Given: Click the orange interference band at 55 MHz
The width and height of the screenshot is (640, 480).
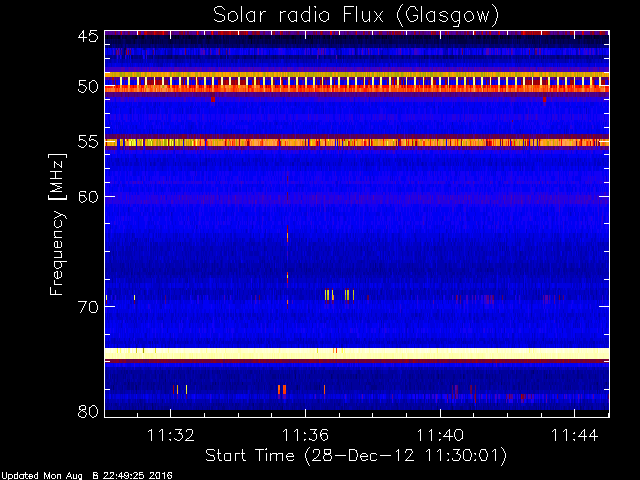Looking at the screenshot, I should pyautogui.click(x=357, y=142).
